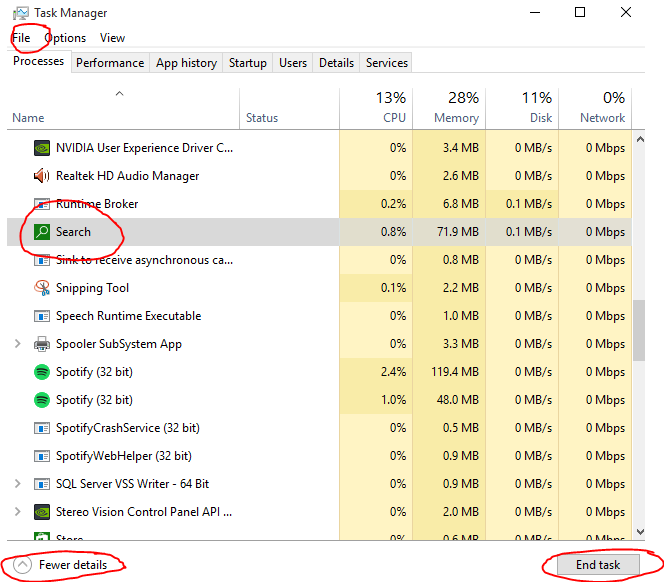664x582 pixels.
Task: Click the NVIDIA User Experience Driver icon
Action: 42,148
